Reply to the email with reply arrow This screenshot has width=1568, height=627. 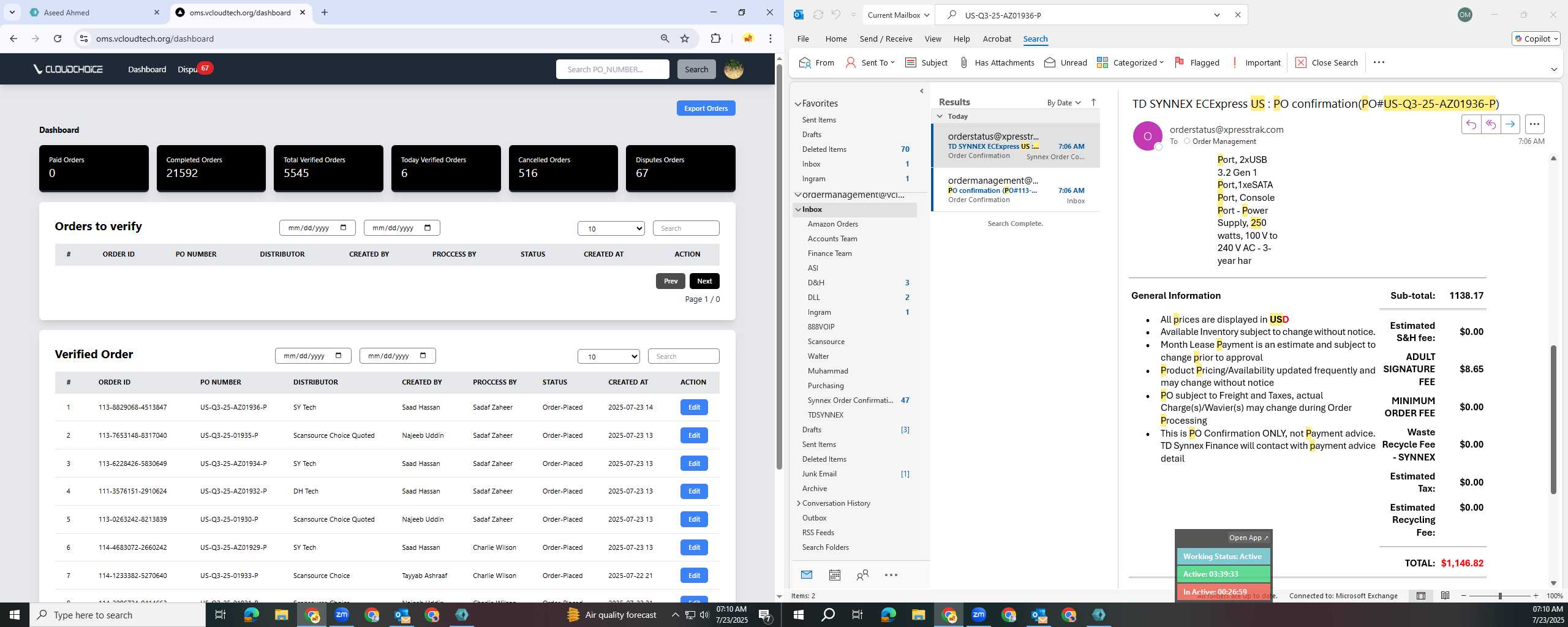click(x=1471, y=124)
